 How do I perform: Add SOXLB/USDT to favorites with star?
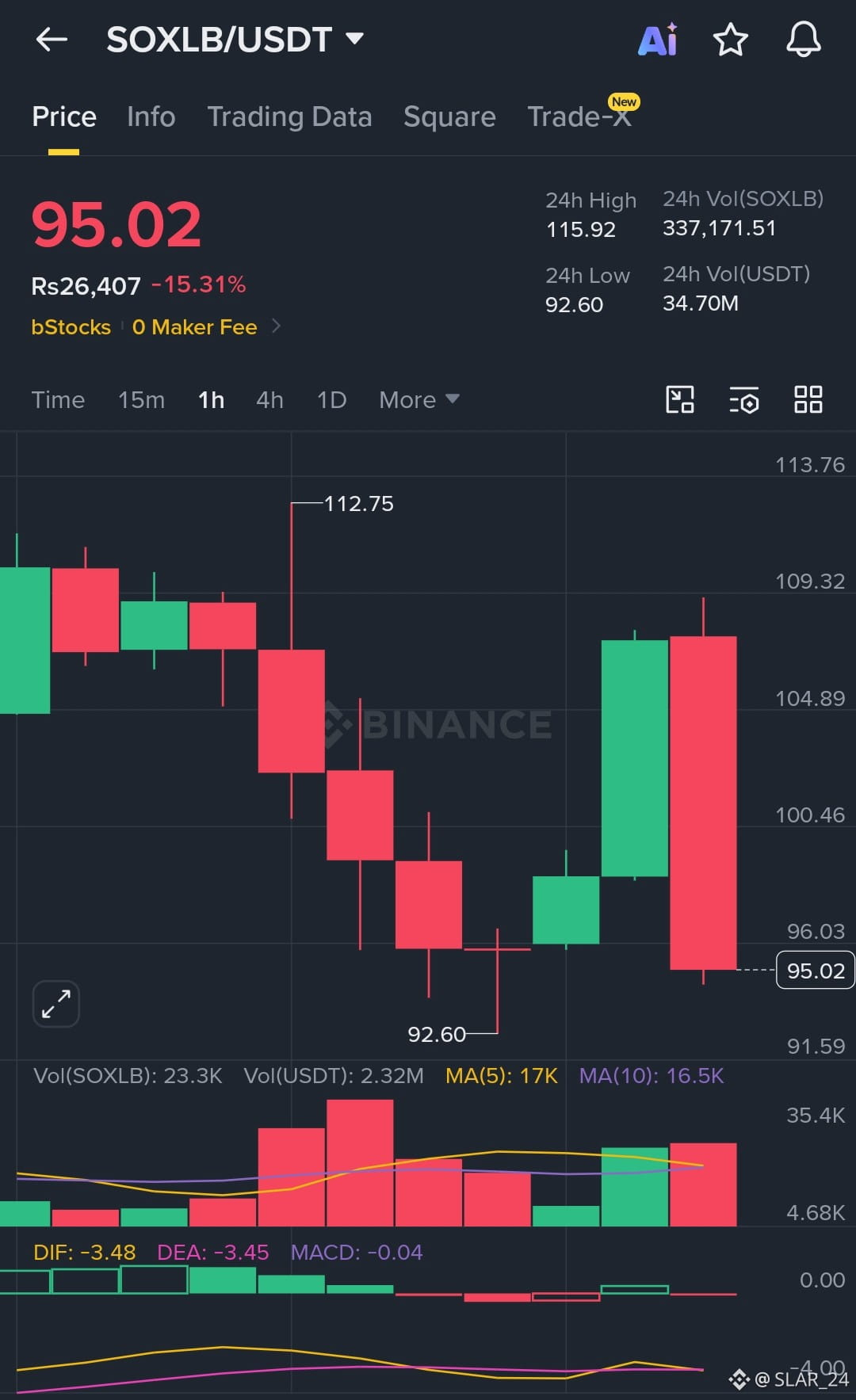pos(731,40)
